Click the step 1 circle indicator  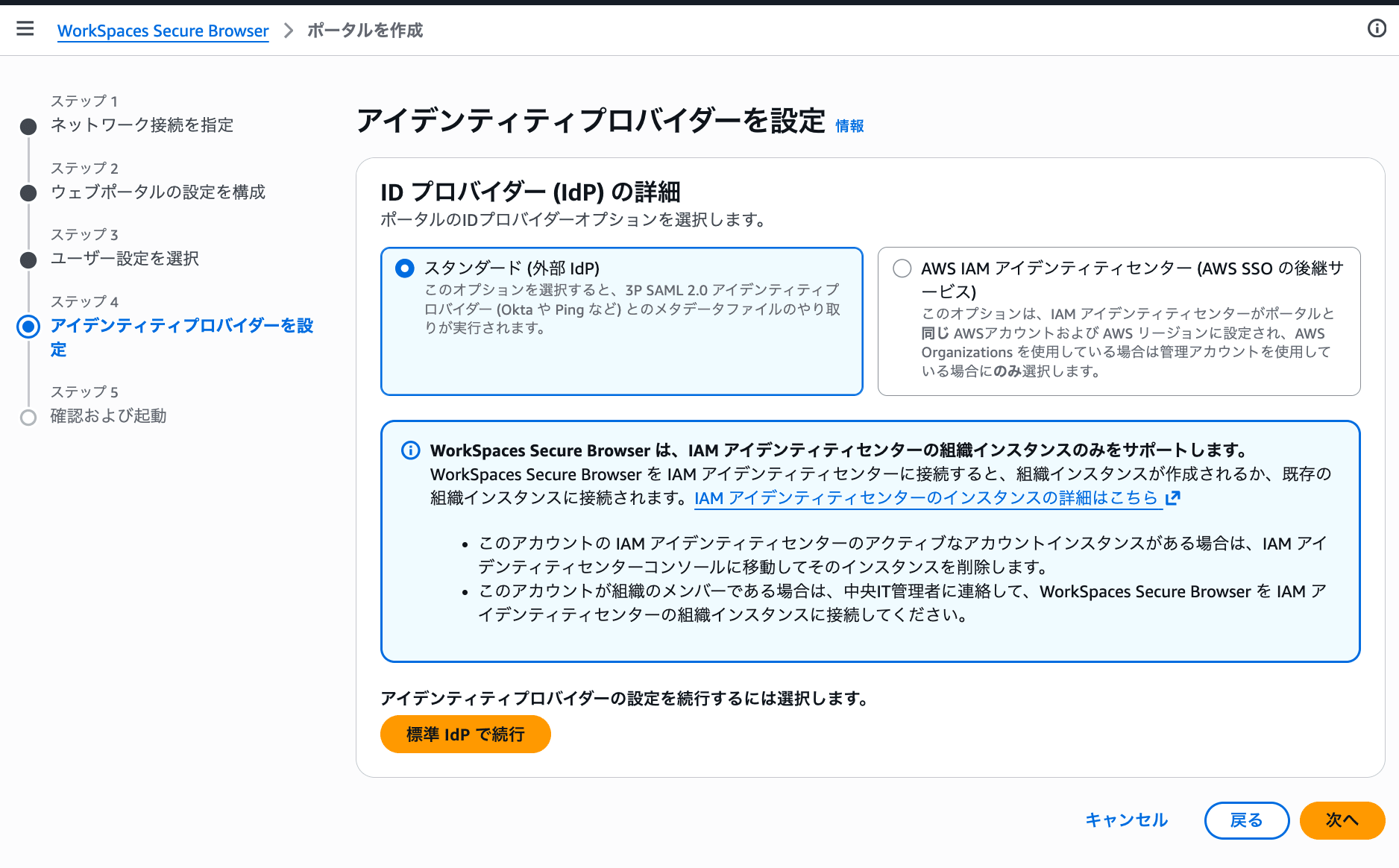point(28,126)
